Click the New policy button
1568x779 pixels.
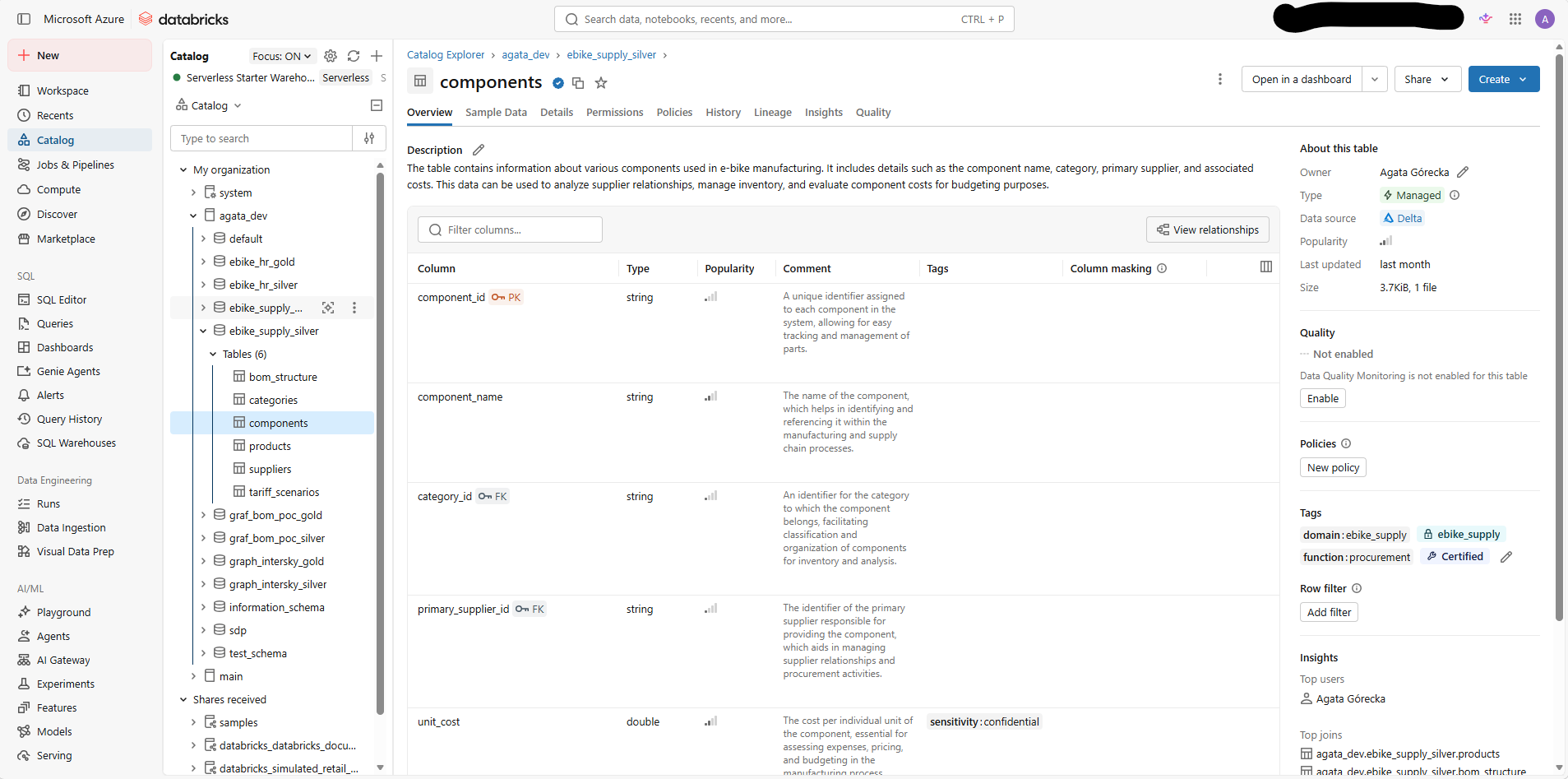tap(1333, 467)
